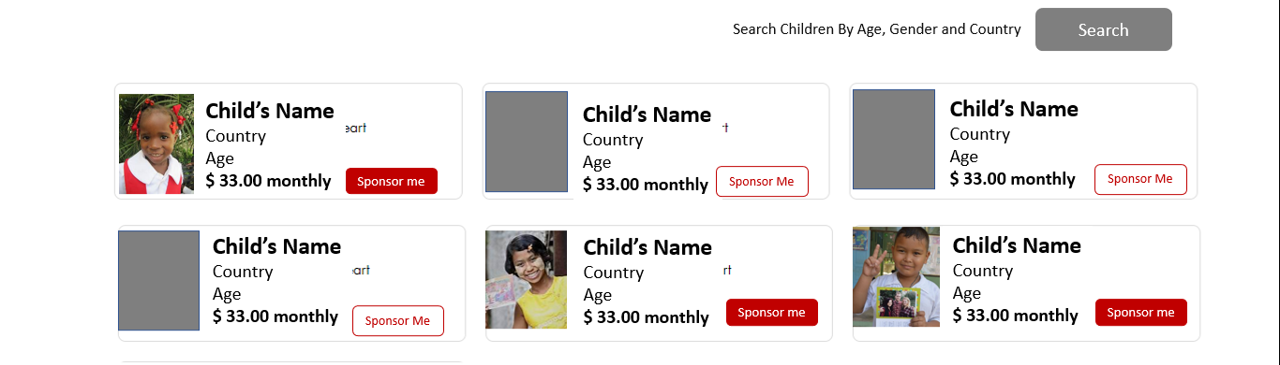The height and width of the screenshot is (365, 1280).
Task: Sponsor the boy making a peace sign
Action: pos(1141,312)
